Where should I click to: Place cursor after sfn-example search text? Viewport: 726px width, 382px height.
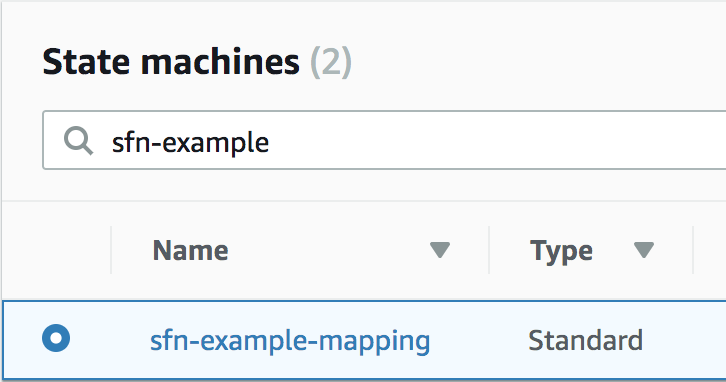(270, 142)
